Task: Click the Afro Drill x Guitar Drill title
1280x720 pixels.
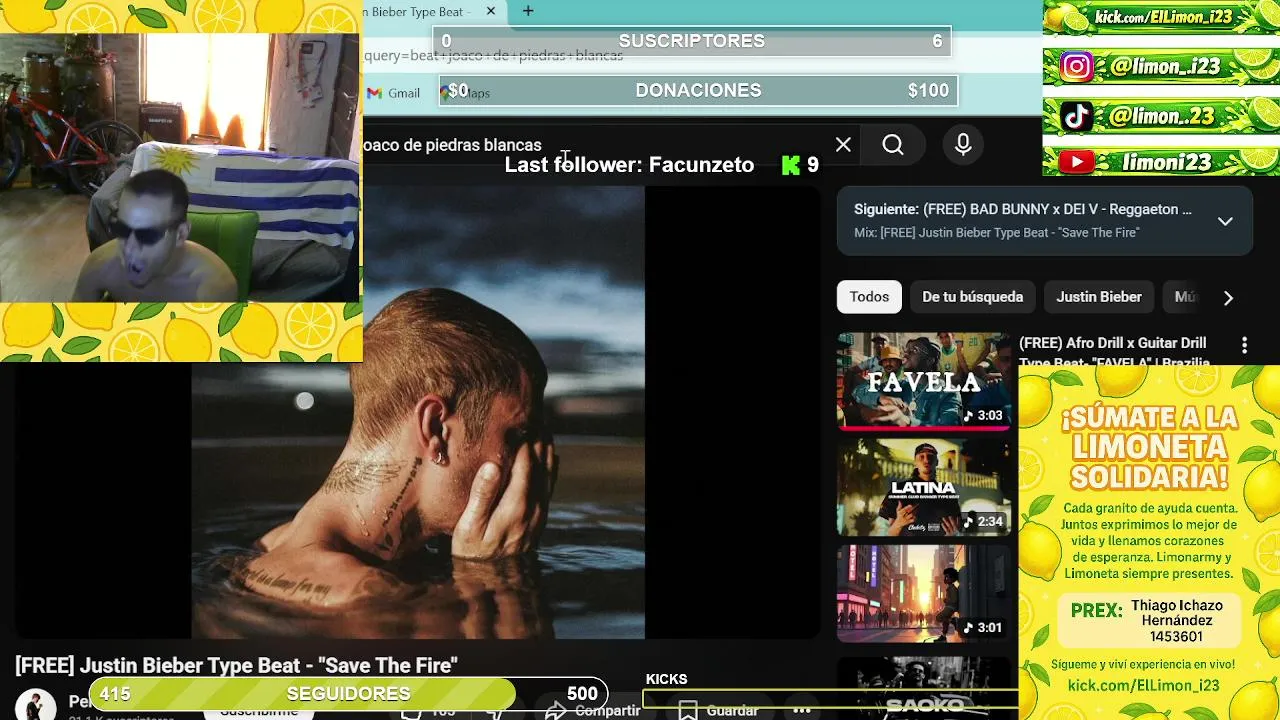Action: 1113,352
